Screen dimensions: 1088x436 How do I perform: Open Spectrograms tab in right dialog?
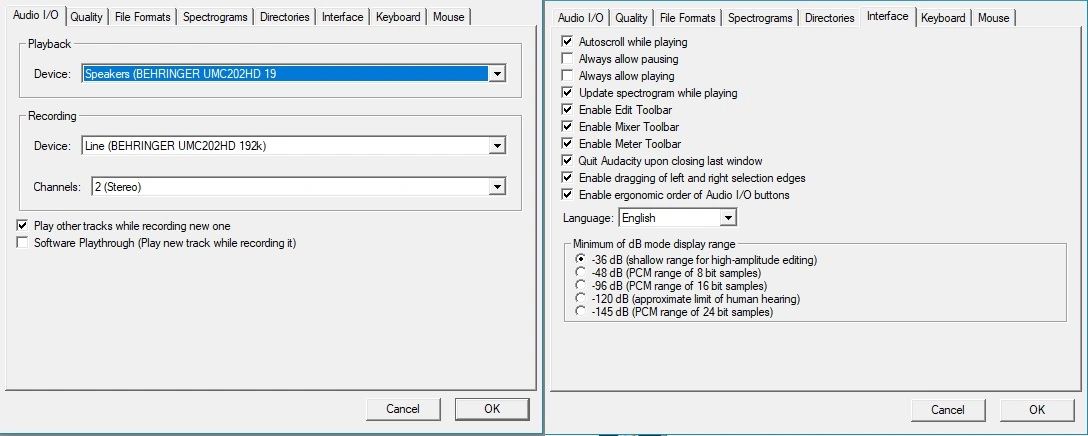(x=760, y=18)
